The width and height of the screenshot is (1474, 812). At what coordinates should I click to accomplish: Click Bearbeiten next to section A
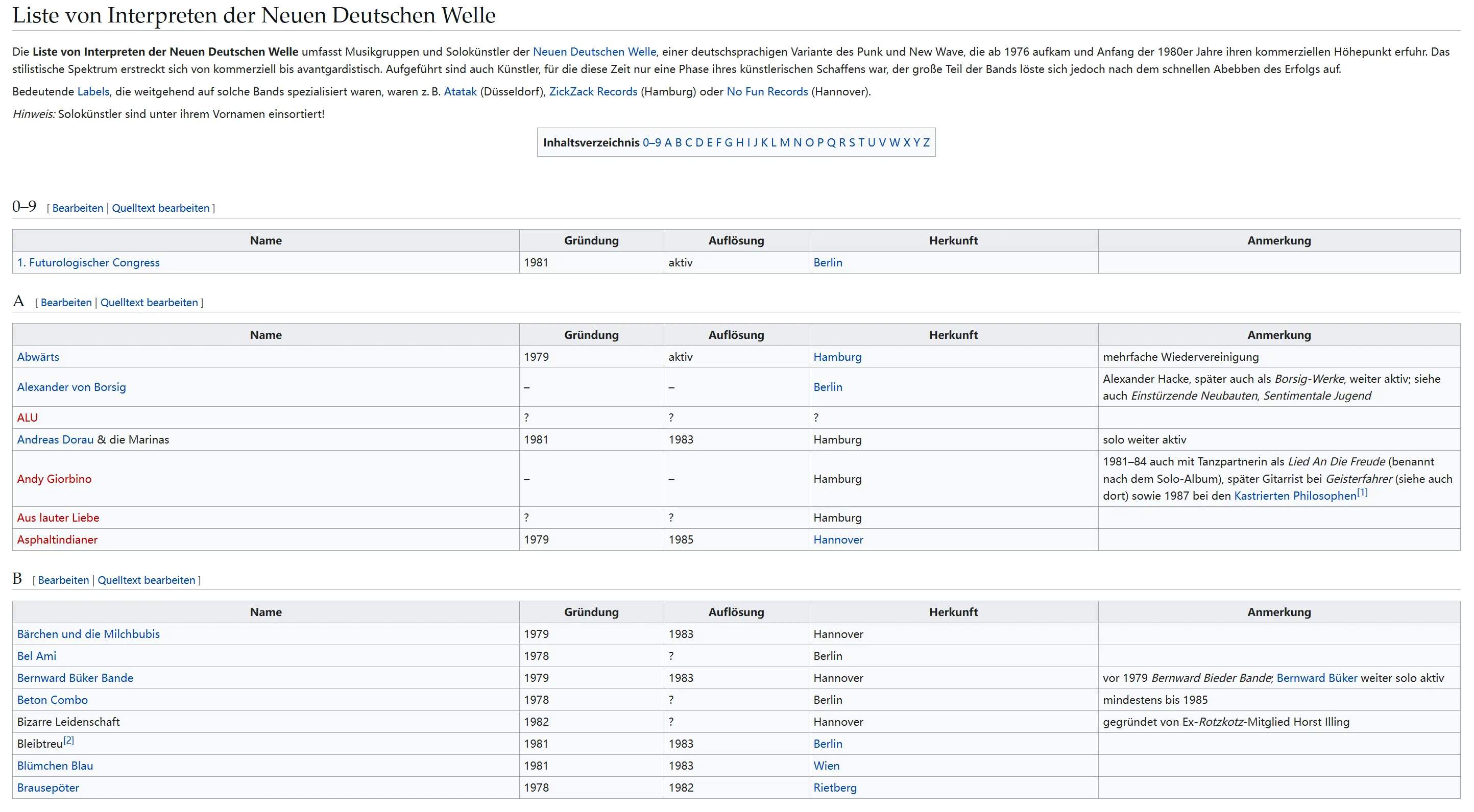click(66, 303)
